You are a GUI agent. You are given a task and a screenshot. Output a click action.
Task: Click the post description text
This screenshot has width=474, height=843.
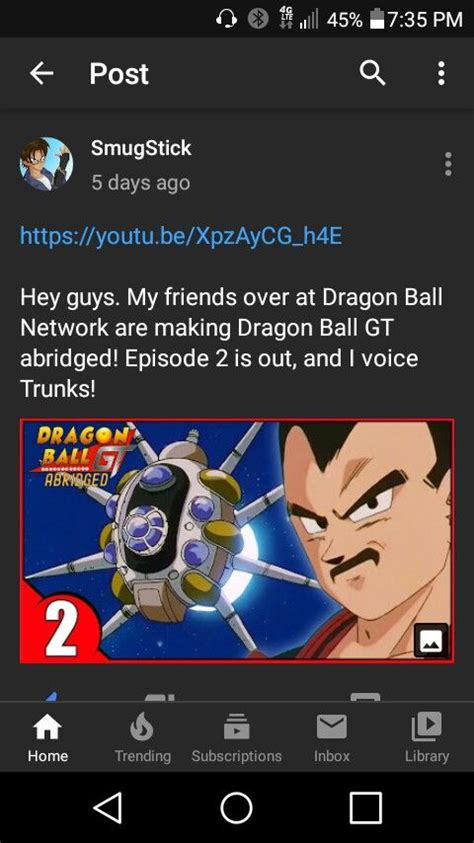coord(231,344)
